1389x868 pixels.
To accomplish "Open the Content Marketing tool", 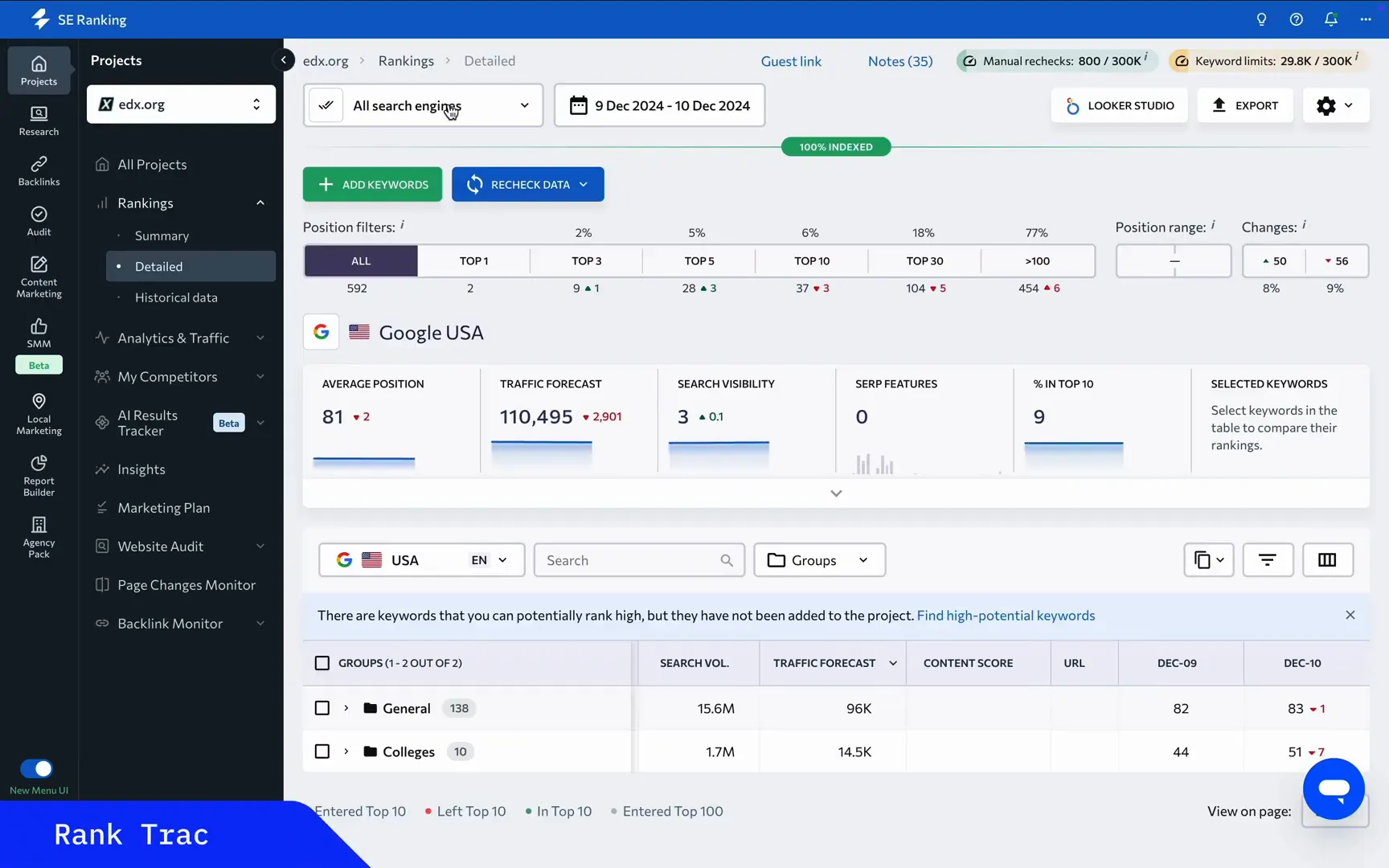I will [x=38, y=276].
